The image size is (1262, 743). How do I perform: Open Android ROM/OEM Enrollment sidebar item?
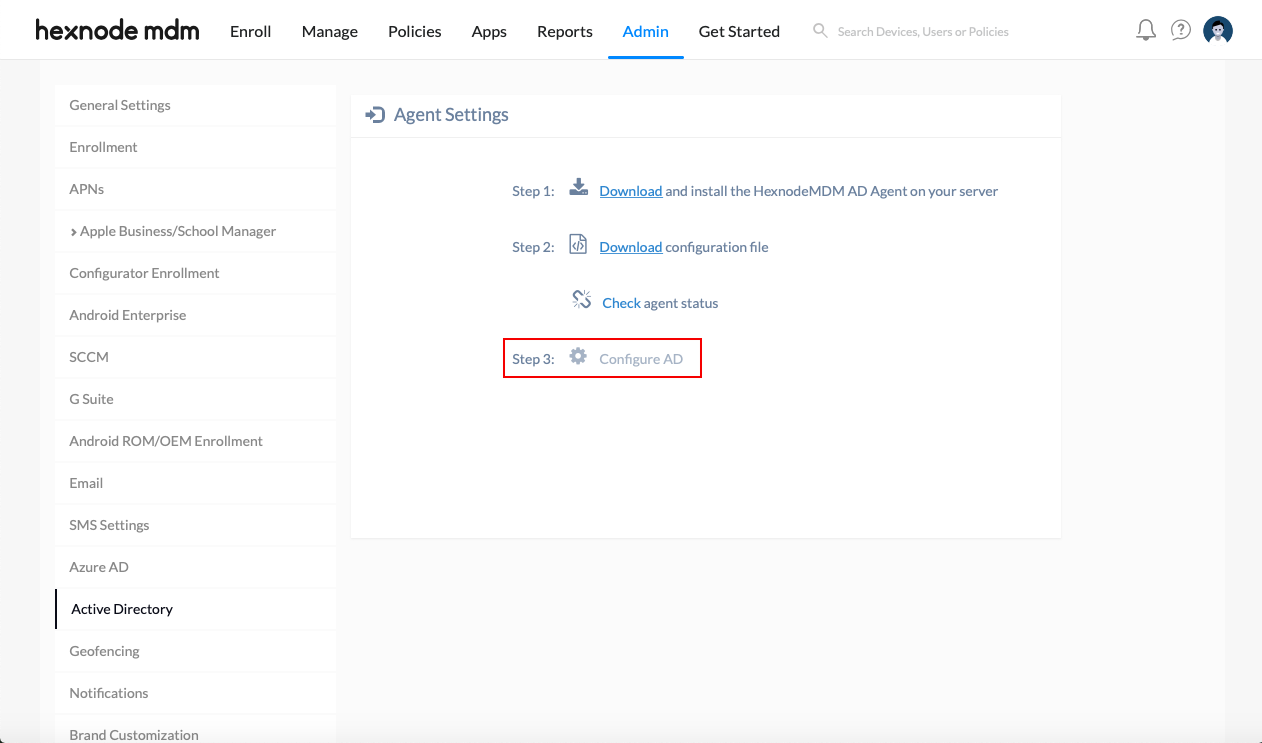(x=196, y=441)
